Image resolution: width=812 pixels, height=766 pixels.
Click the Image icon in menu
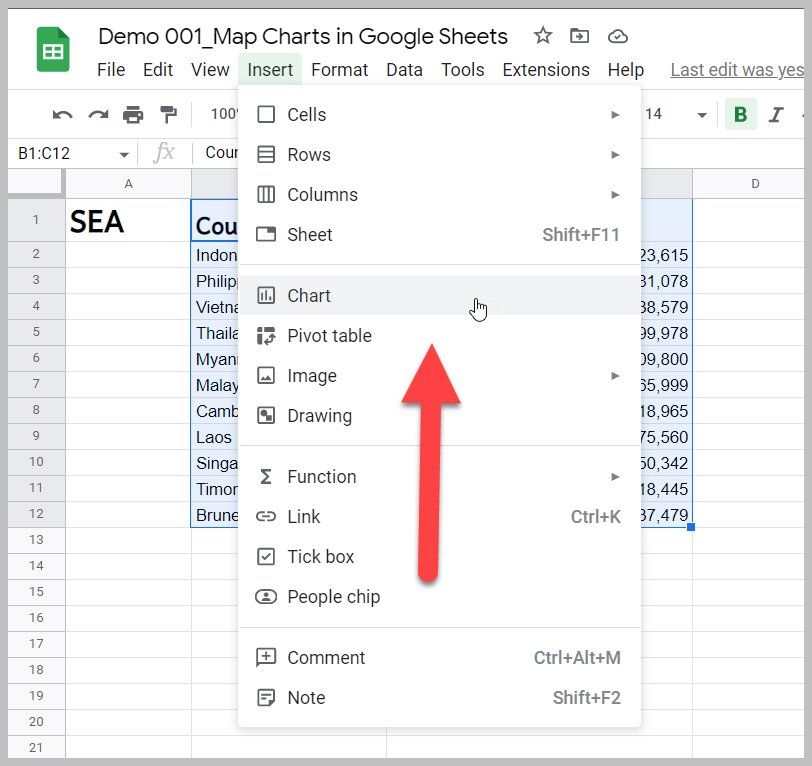coord(266,375)
